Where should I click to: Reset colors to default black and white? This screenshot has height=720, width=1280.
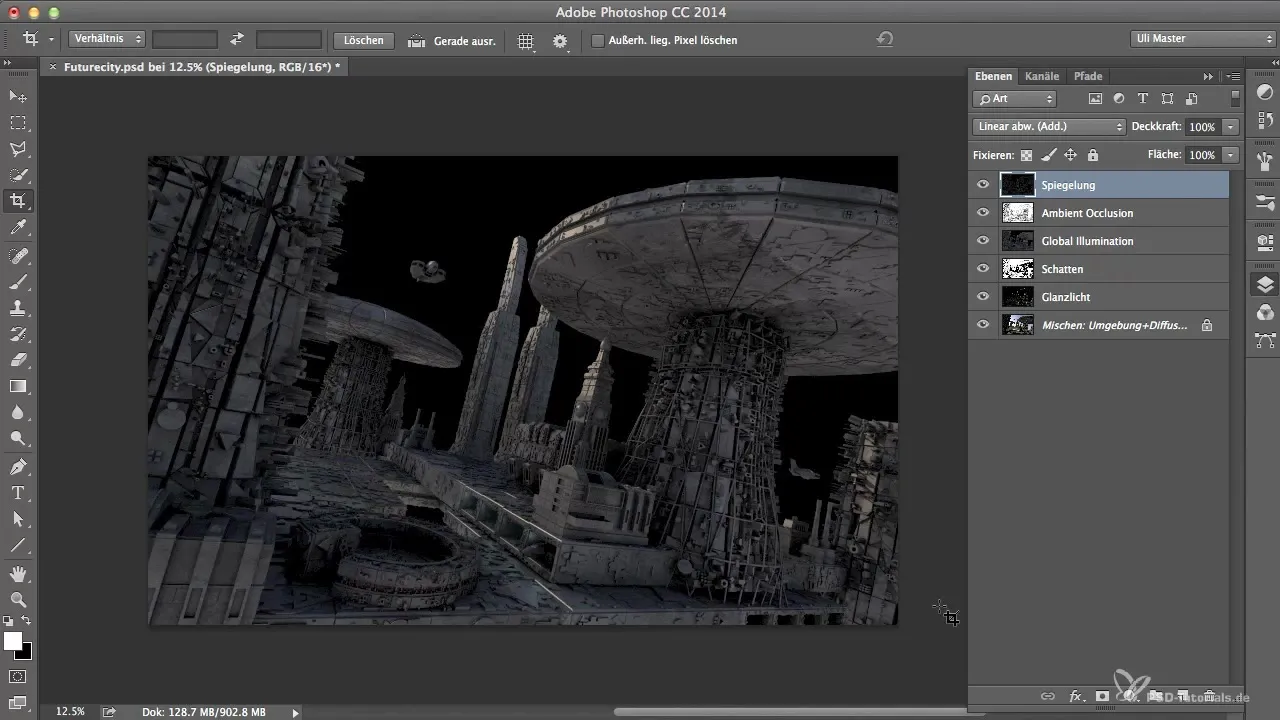point(8,622)
